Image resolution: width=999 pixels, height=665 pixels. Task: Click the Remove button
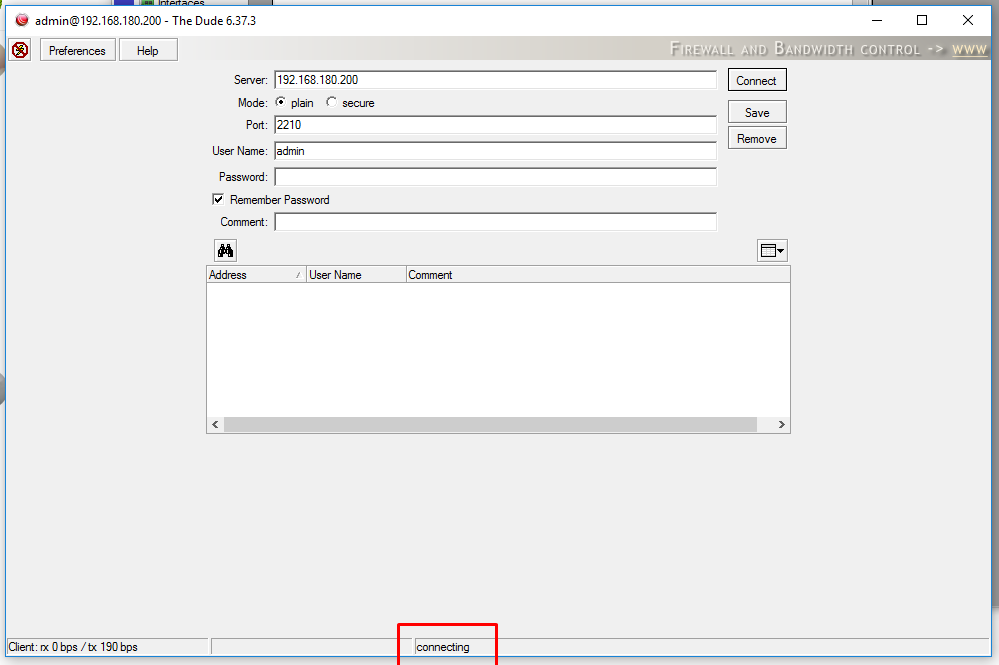coord(757,138)
